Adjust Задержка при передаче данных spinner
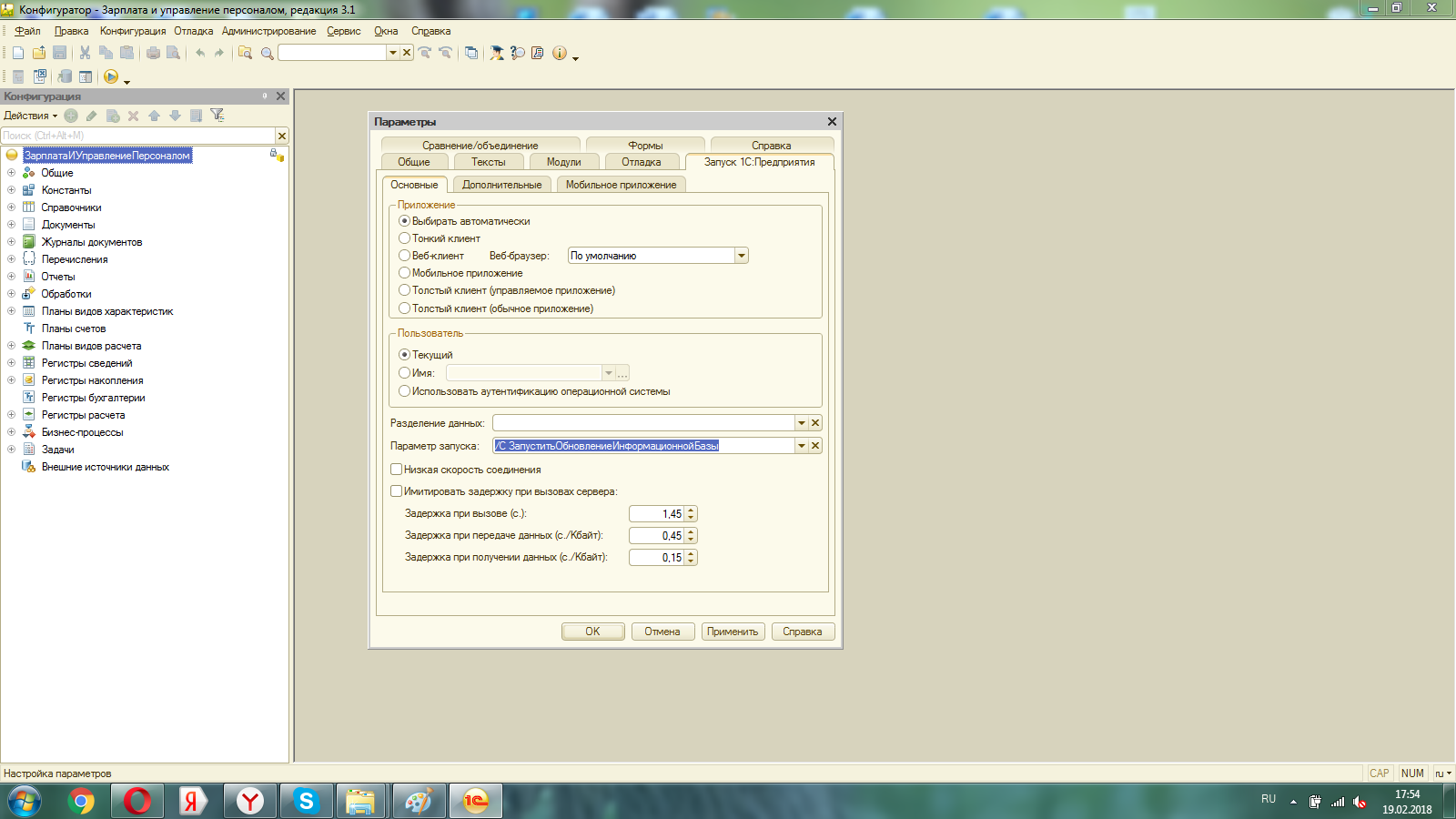Viewport: 1456px width, 819px height. point(691,536)
